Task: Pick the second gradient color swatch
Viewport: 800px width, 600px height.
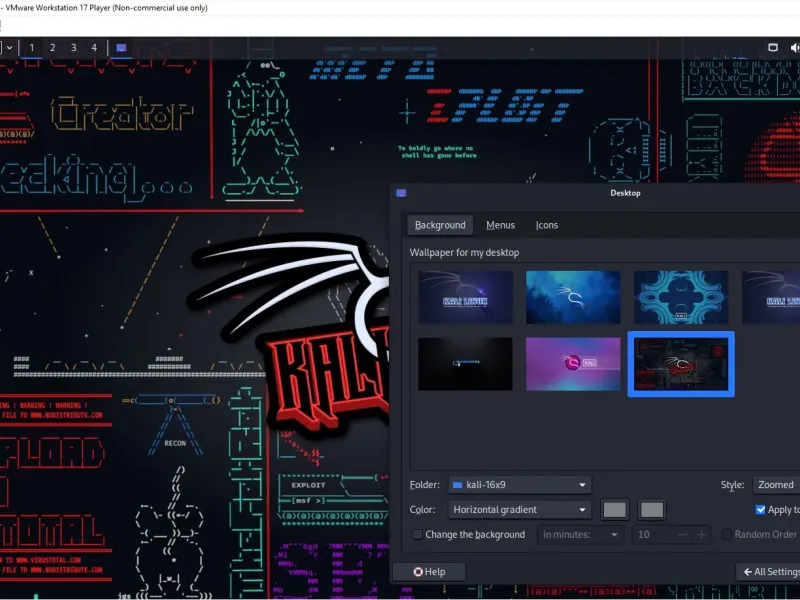Action: [652, 510]
